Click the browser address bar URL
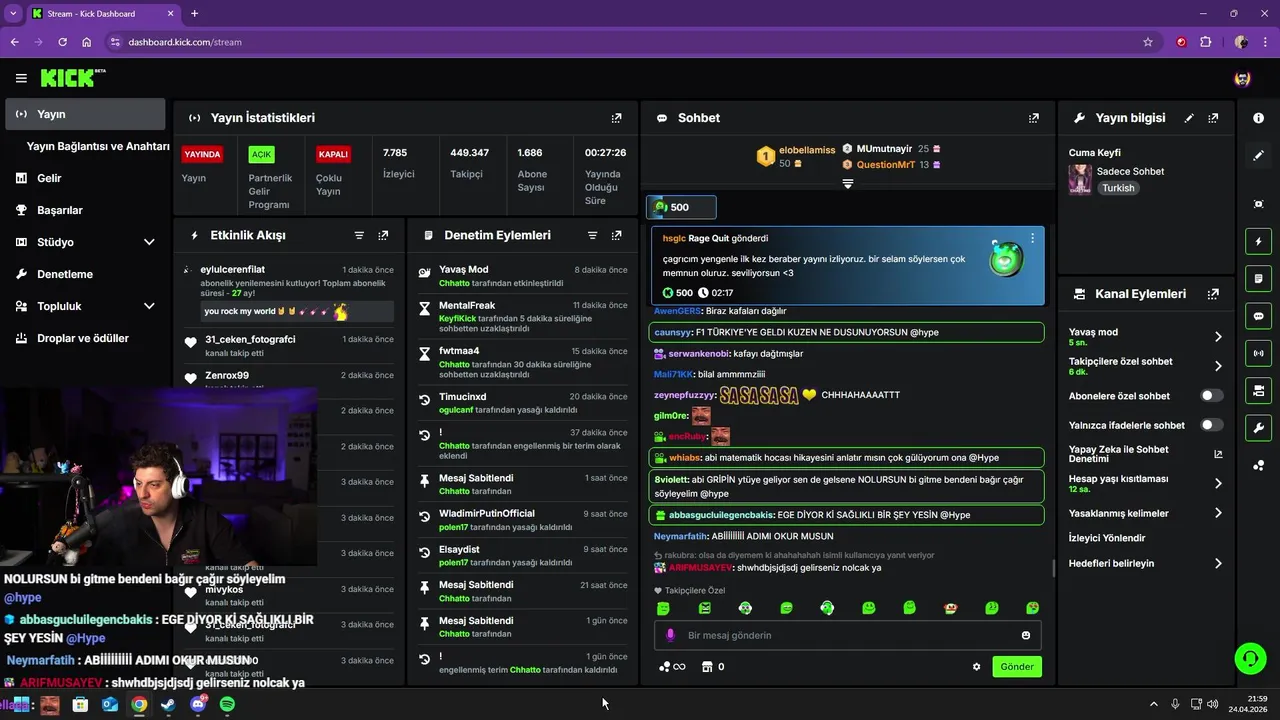The image size is (1280, 720). [185, 42]
